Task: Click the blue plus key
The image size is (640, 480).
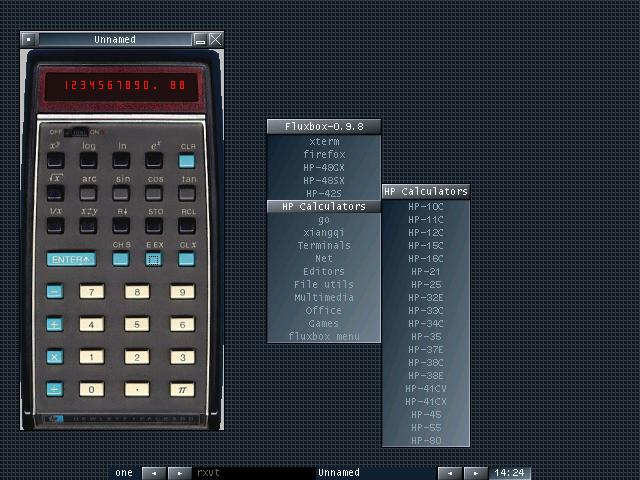Action: [55, 324]
